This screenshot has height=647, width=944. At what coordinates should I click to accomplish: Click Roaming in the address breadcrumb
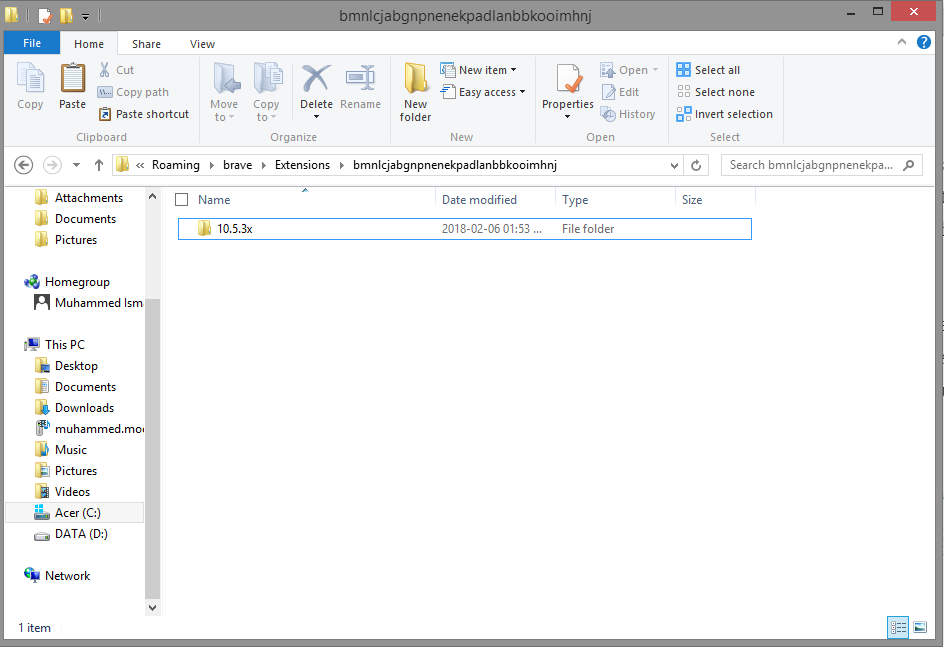click(x=175, y=165)
